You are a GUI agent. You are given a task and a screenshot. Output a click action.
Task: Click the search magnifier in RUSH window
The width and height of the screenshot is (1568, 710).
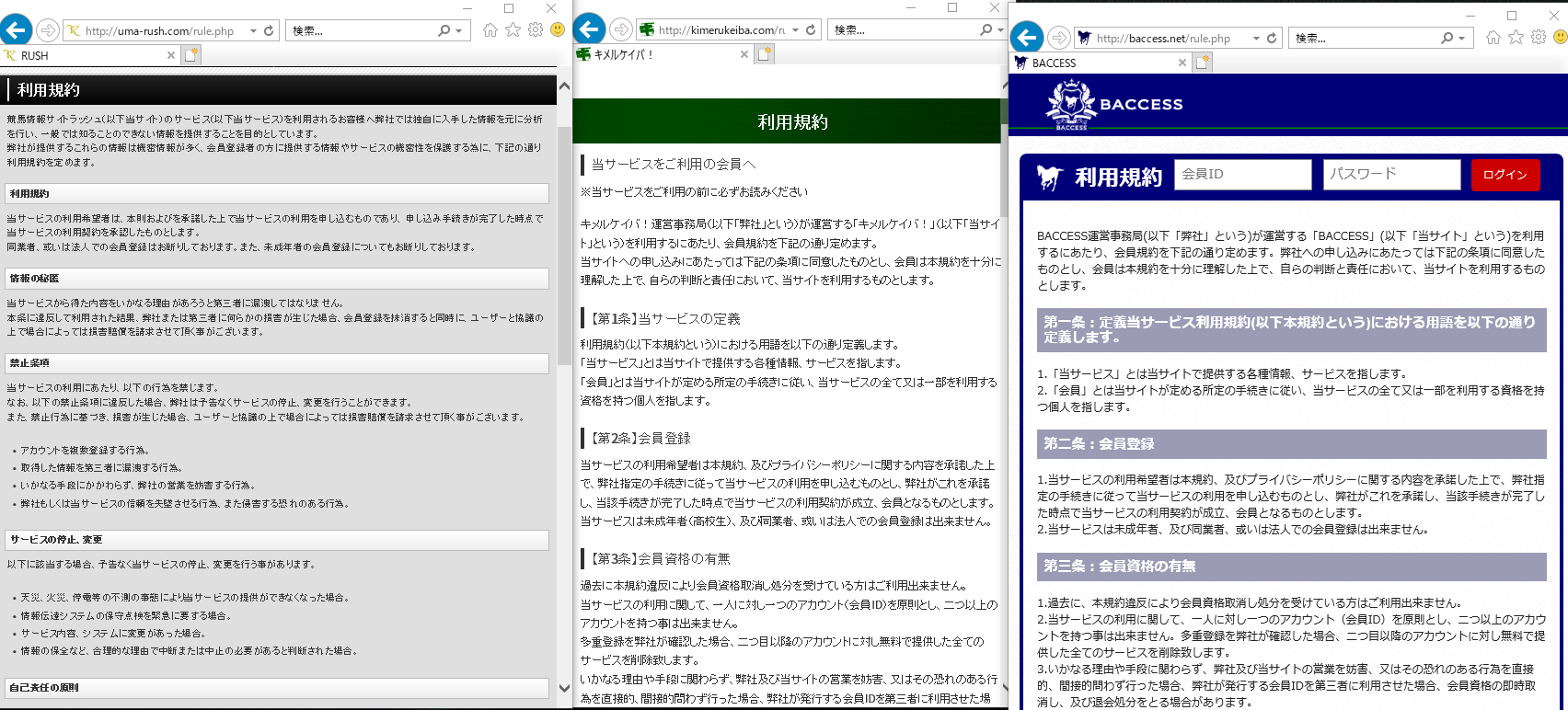(x=444, y=30)
